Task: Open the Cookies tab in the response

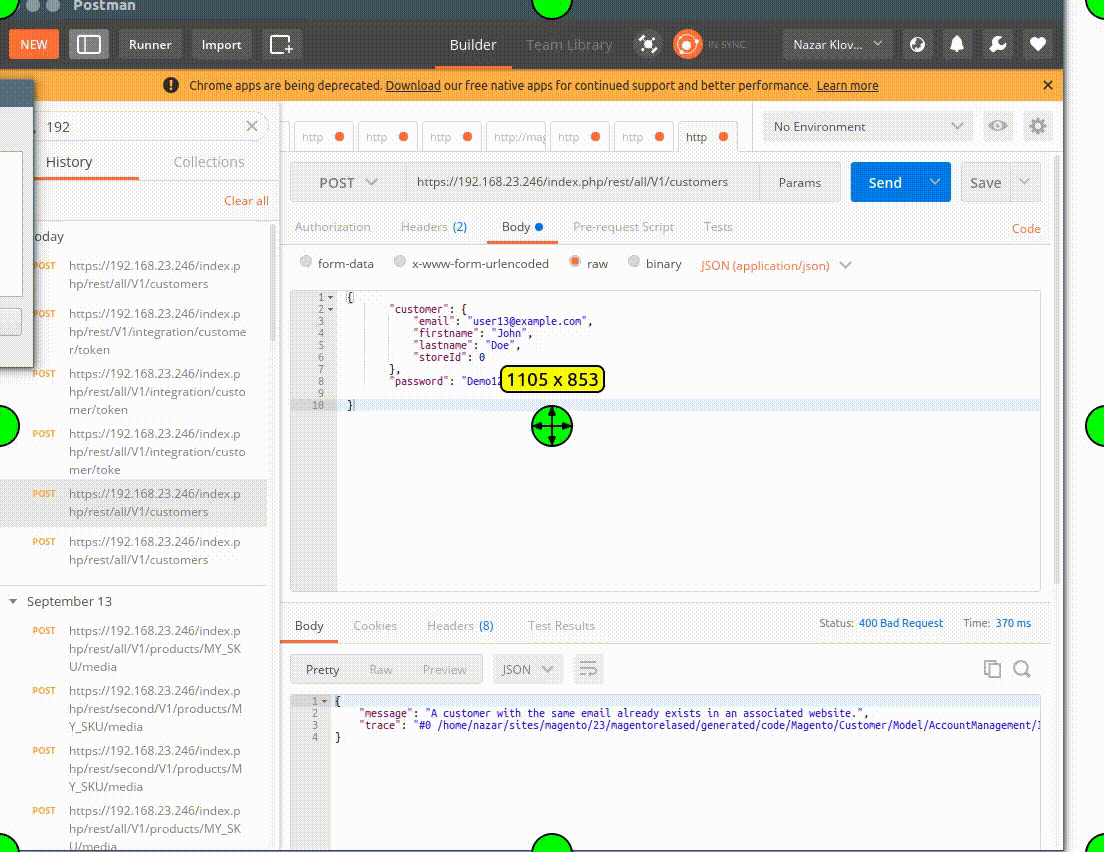Action: pos(375,625)
